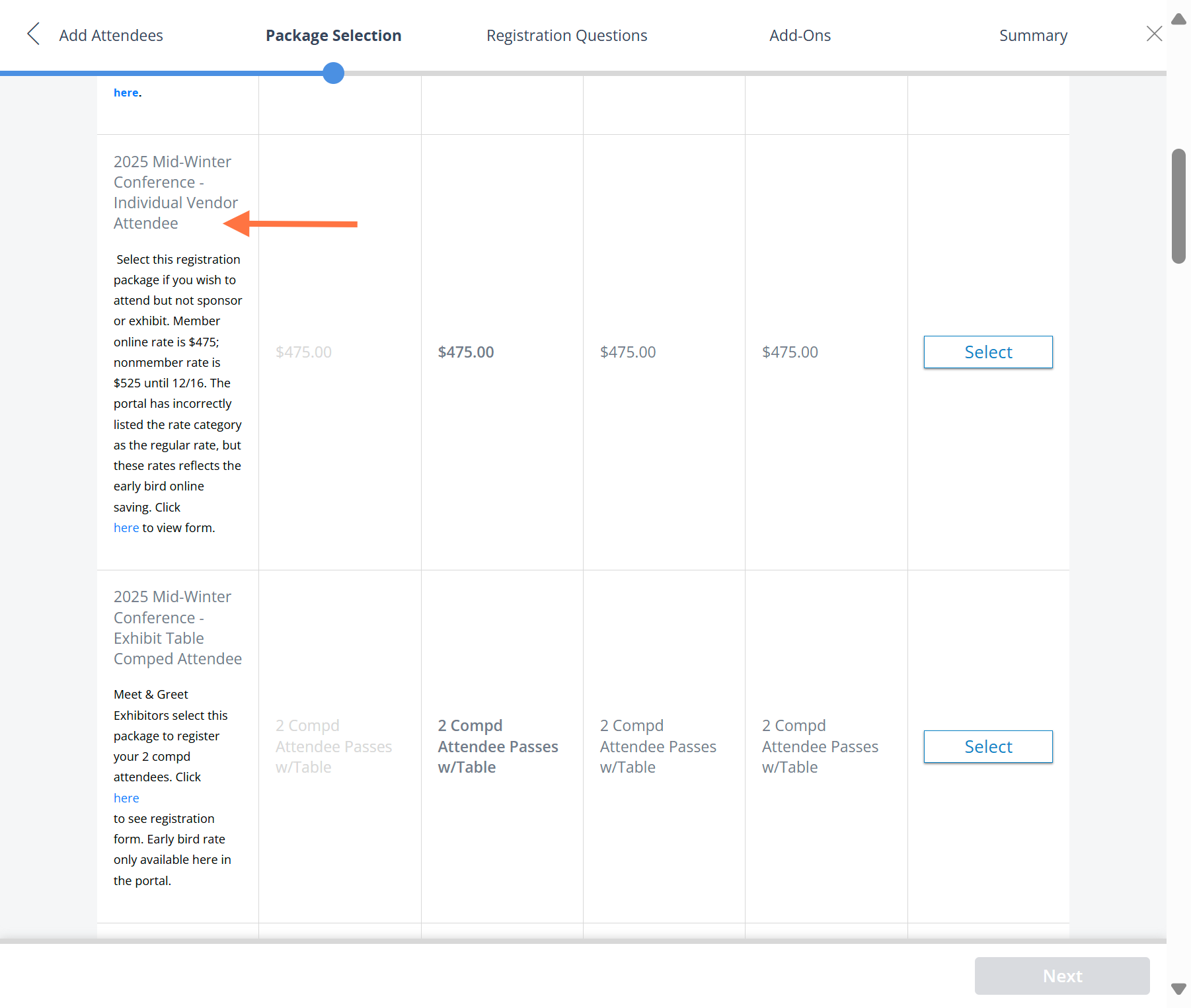The width and height of the screenshot is (1191, 1008).
Task: Jump to the Summary step
Action: (1033, 35)
